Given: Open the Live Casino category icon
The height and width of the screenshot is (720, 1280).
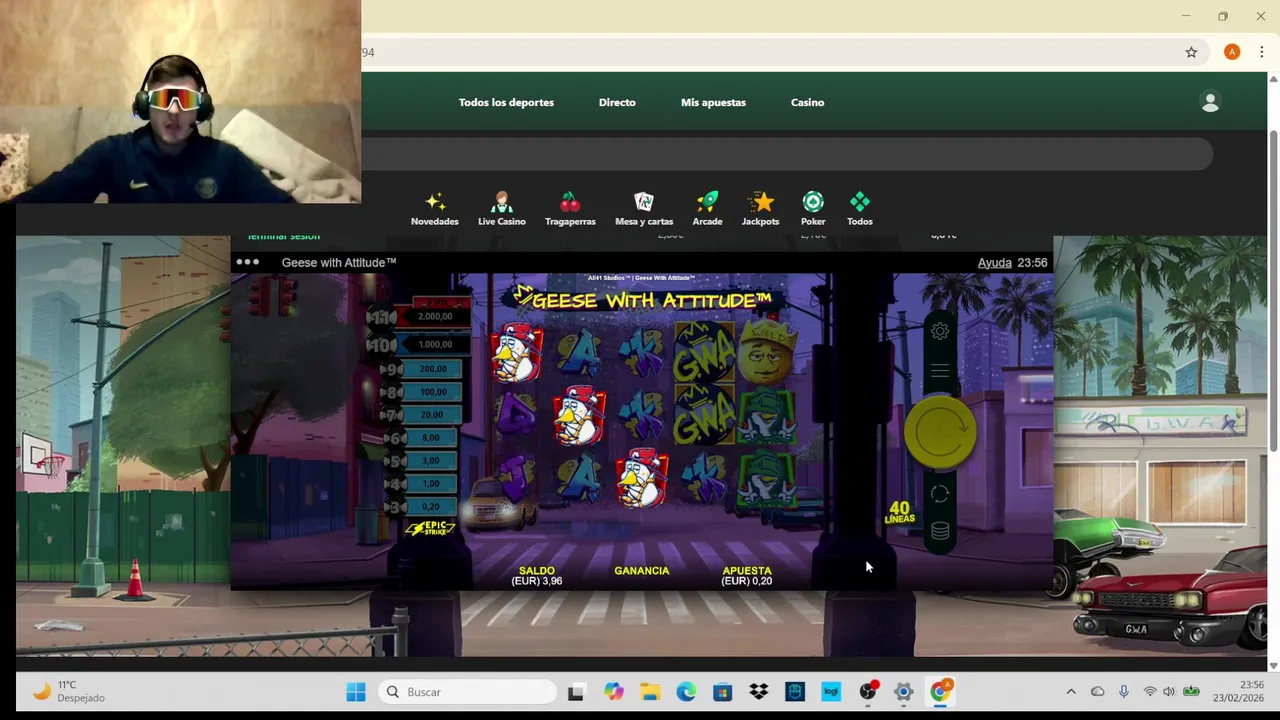Looking at the screenshot, I should pyautogui.click(x=502, y=202).
